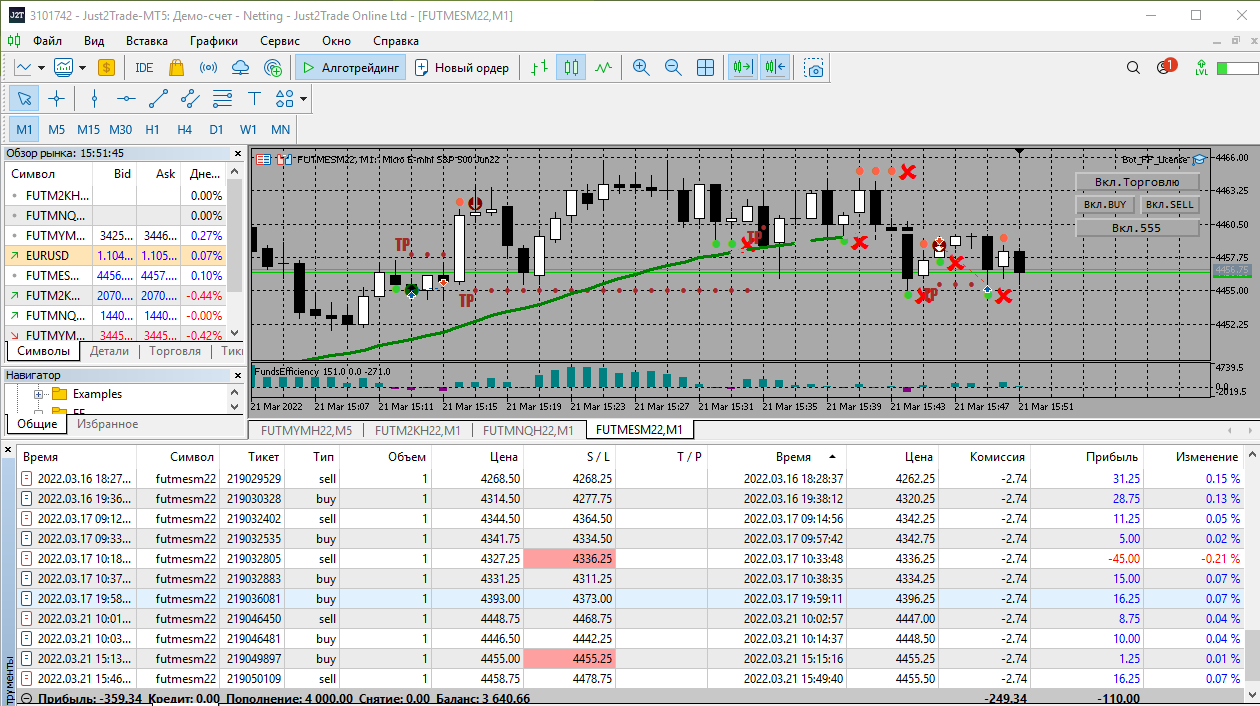This screenshot has height=706, width=1260.
Task: Select the EURUSD row in market watch
Action: pos(48,256)
